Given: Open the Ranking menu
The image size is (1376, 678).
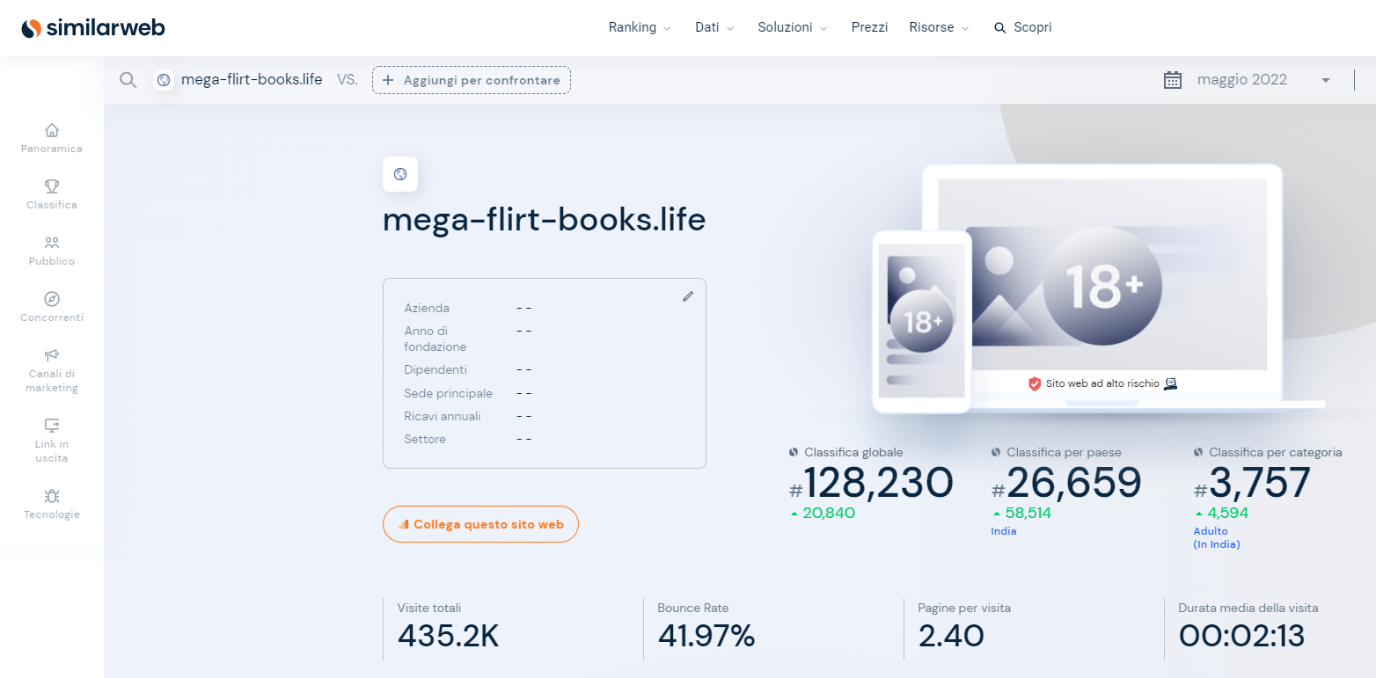Looking at the screenshot, I should pyautogui.click(x=639, y=28).
